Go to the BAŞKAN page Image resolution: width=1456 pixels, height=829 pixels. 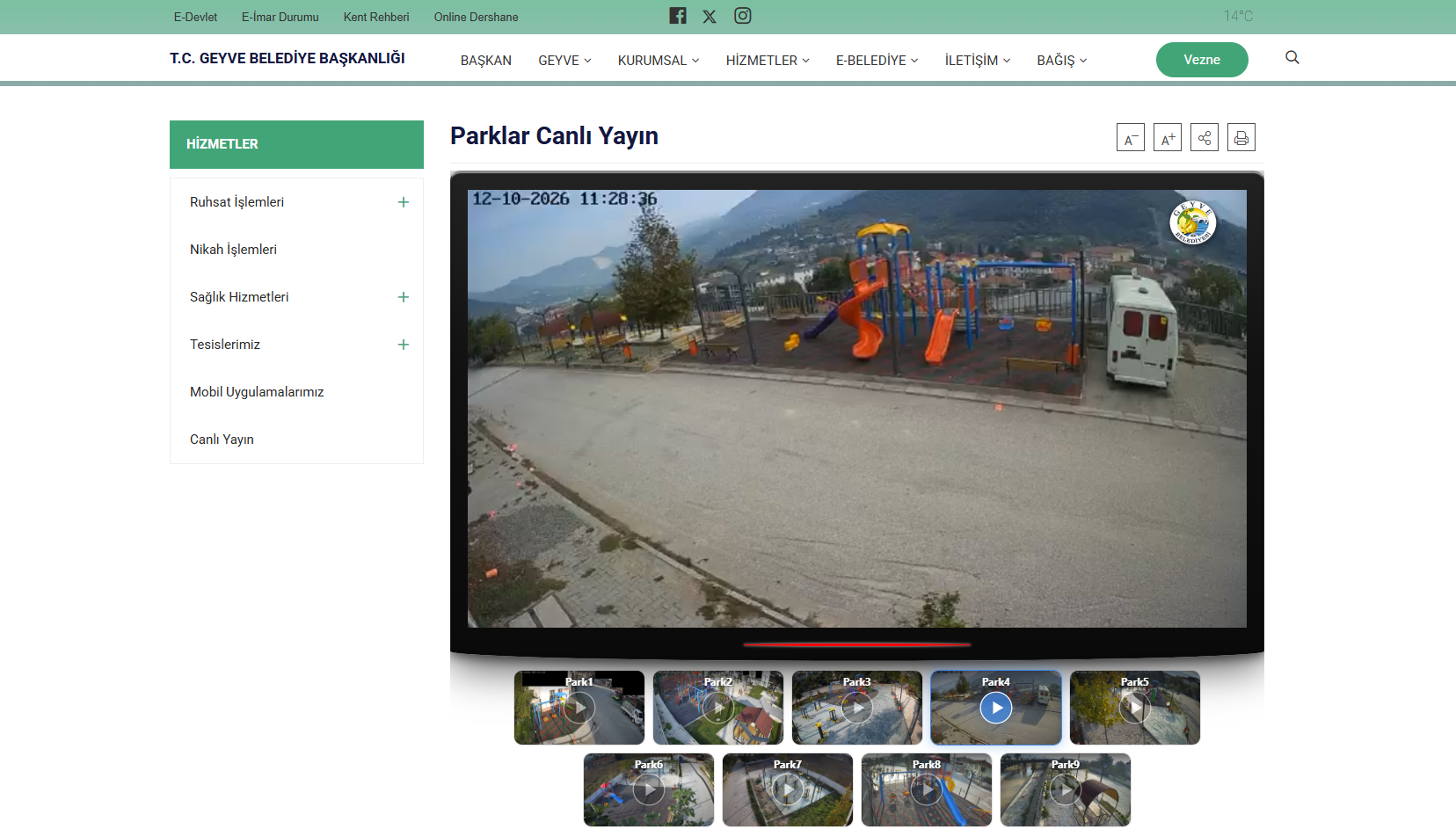[486, 60]
